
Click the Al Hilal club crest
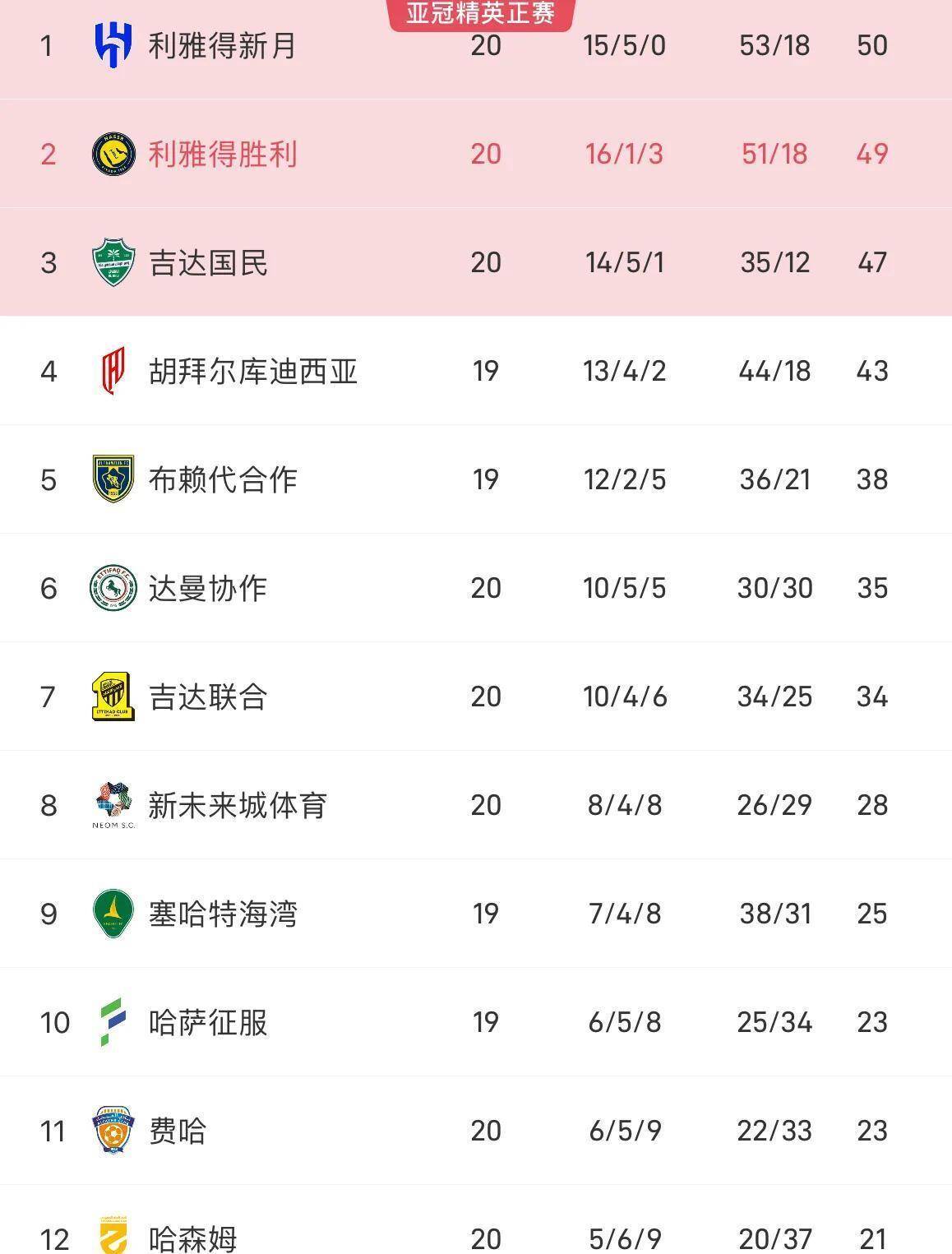[x=113, y=45]
